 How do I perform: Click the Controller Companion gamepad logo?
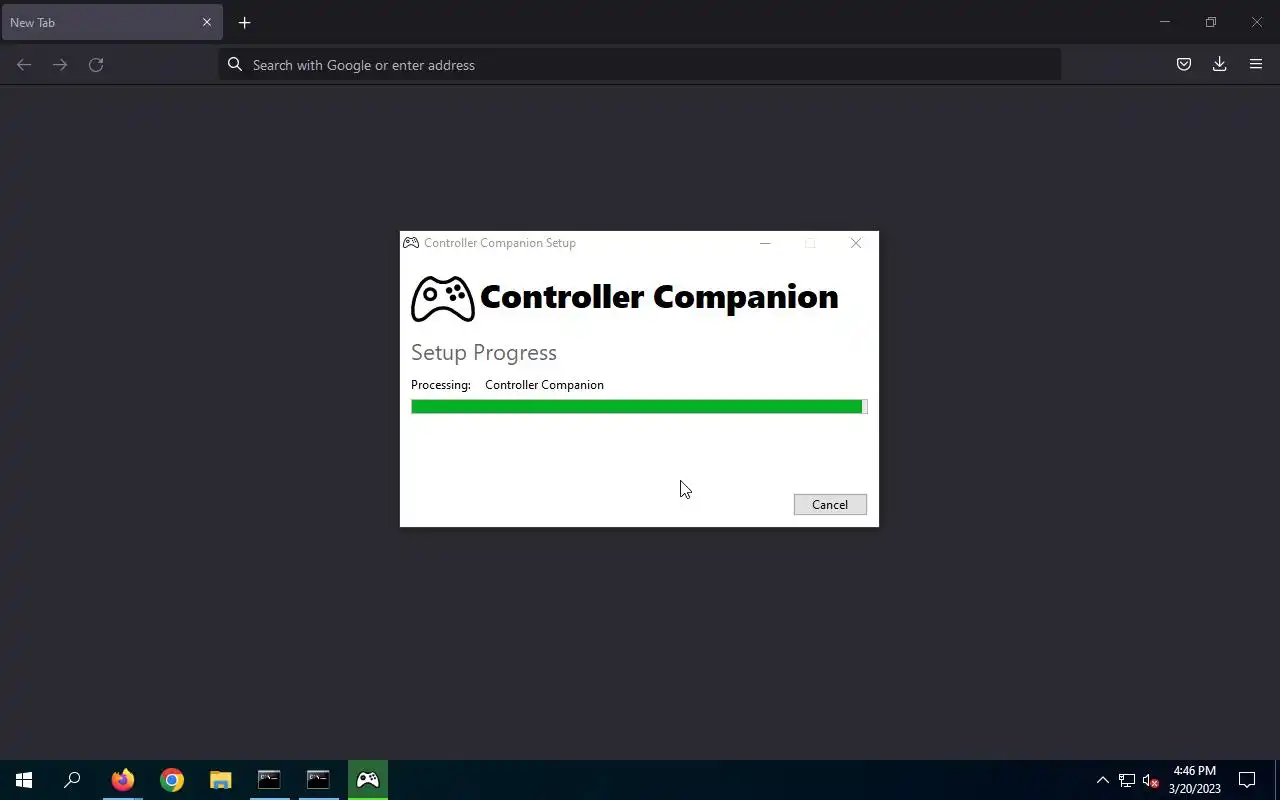click(443, 299)
